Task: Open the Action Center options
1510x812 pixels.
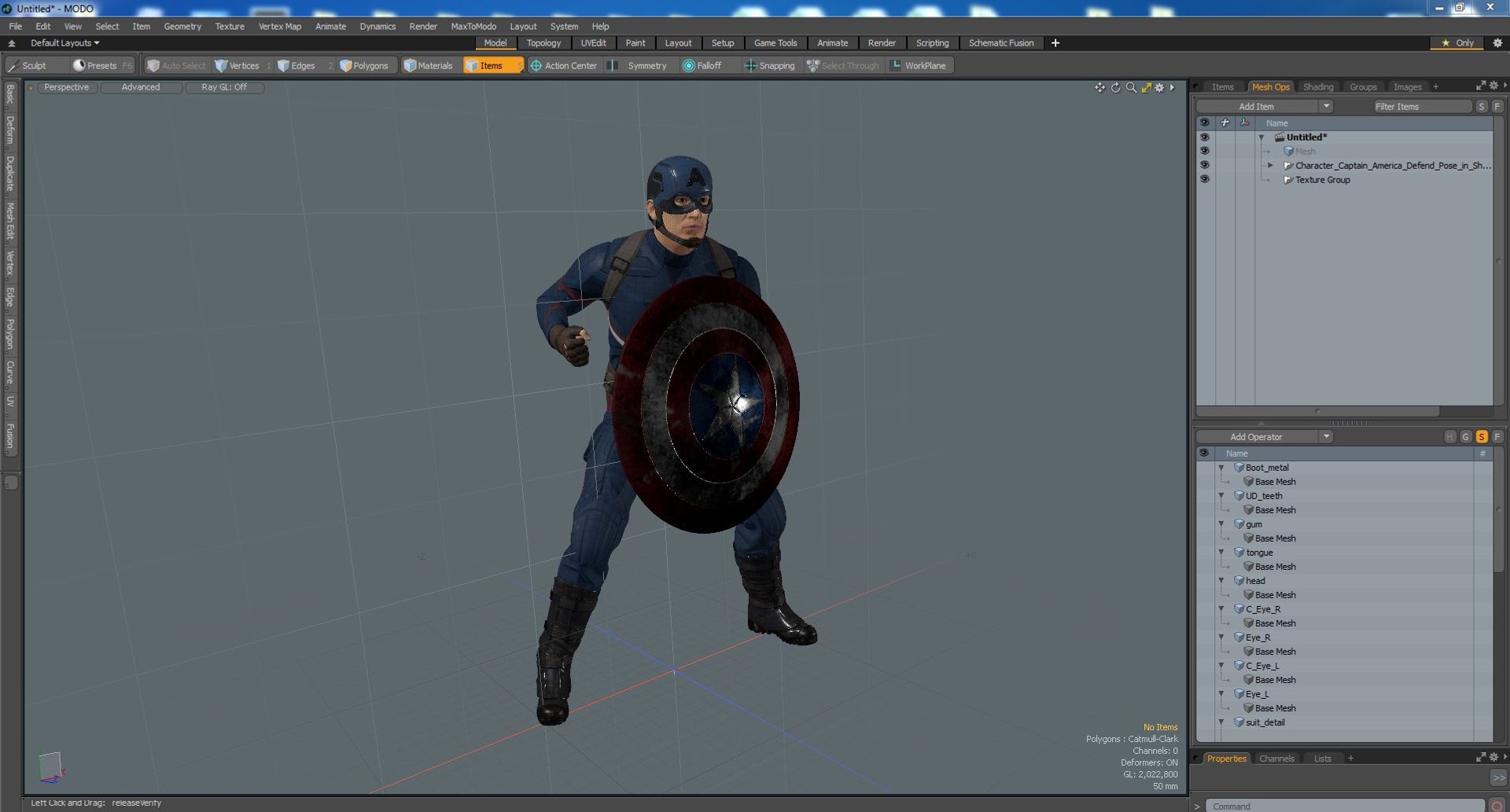Action: 563,65
